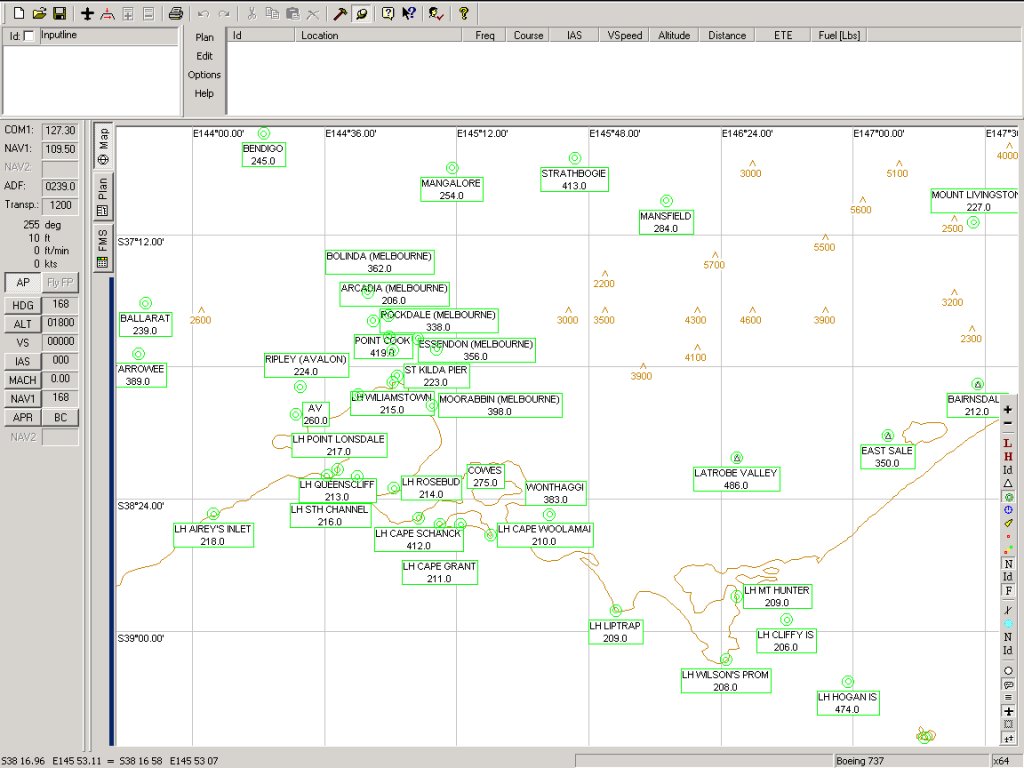Click the Inputline text area

(91, 78)
